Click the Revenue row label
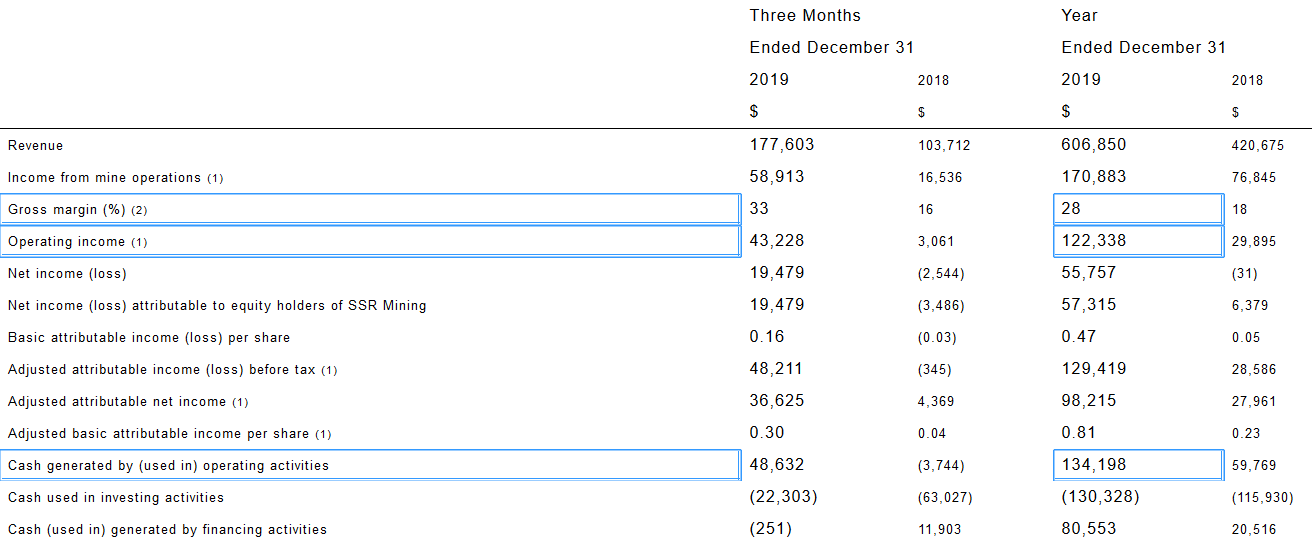The image size is (1312, 557). click(x=35, y=146)
